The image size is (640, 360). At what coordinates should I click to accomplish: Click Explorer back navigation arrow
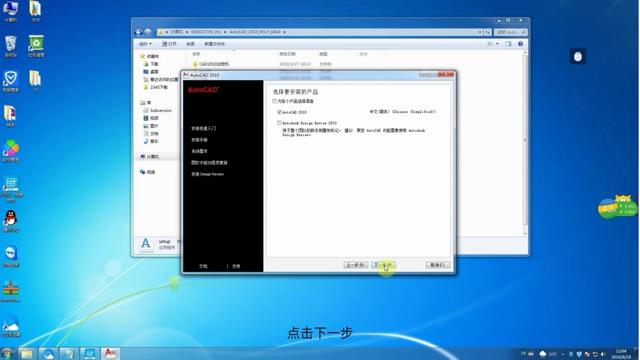coord(139,32)
